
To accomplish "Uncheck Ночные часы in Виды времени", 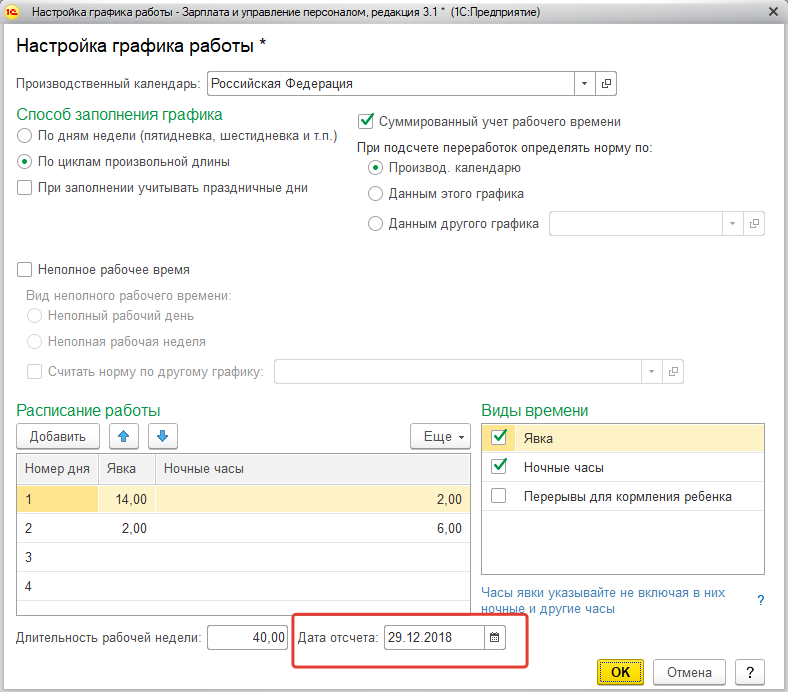I will [499, 466].
